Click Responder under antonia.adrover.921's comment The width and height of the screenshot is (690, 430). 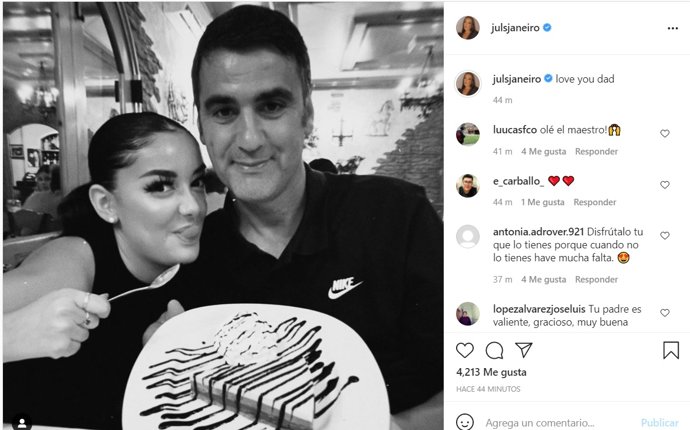click(596, 279)
